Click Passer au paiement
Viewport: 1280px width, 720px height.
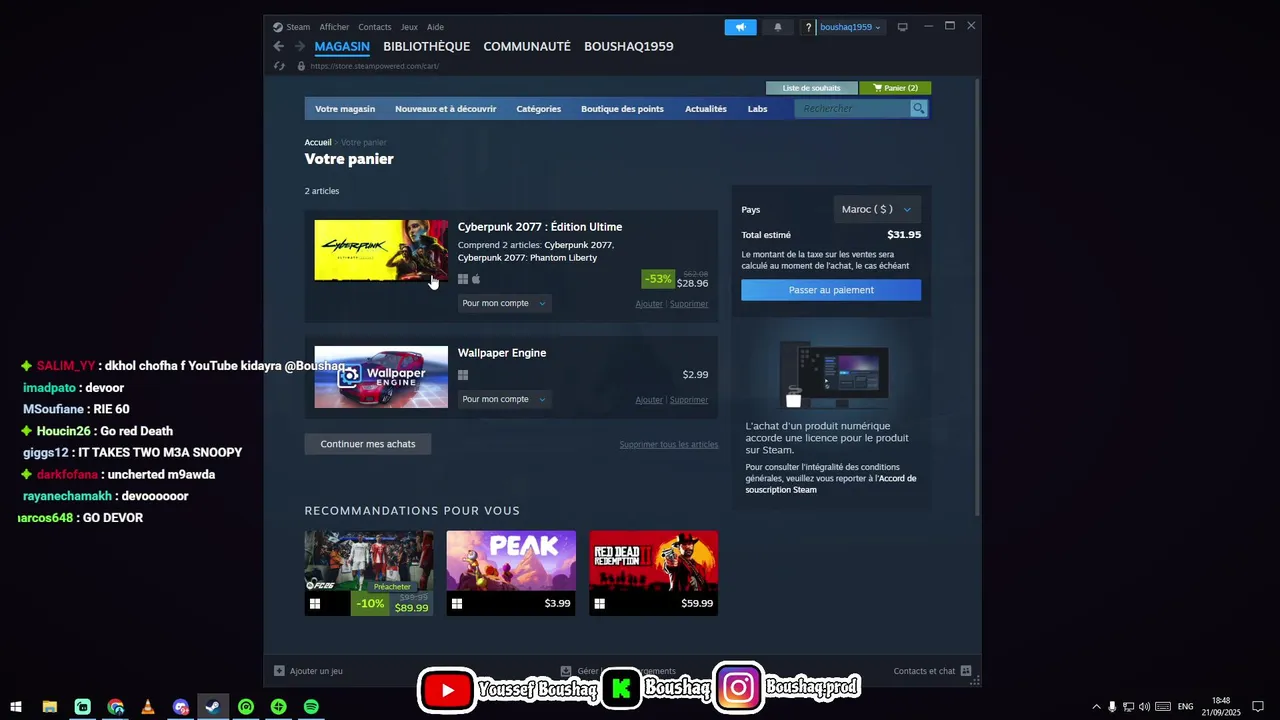831,290
